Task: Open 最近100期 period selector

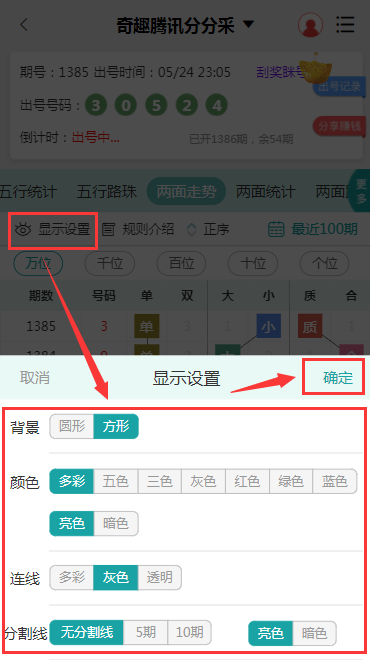Action: 324,229
